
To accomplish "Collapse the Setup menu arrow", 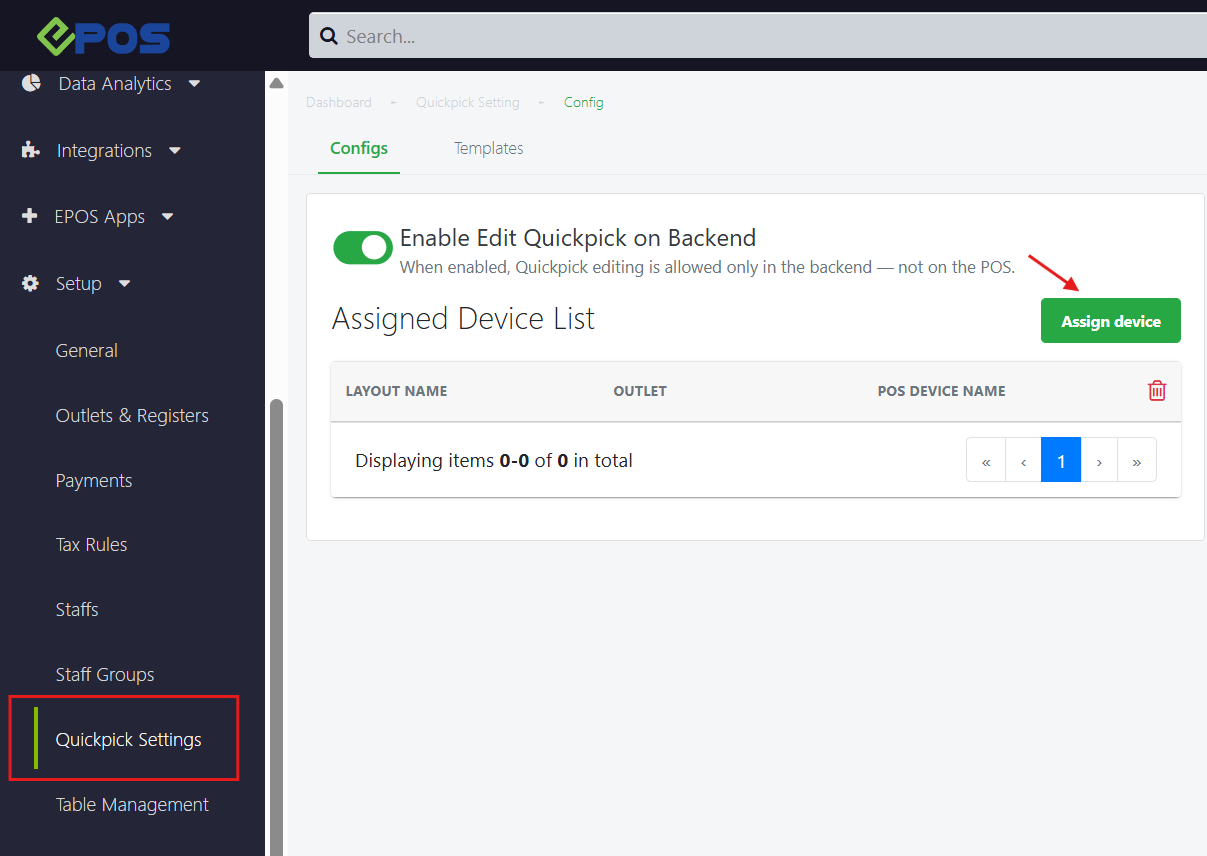I will pyautogui.click(x=125, y=283).
